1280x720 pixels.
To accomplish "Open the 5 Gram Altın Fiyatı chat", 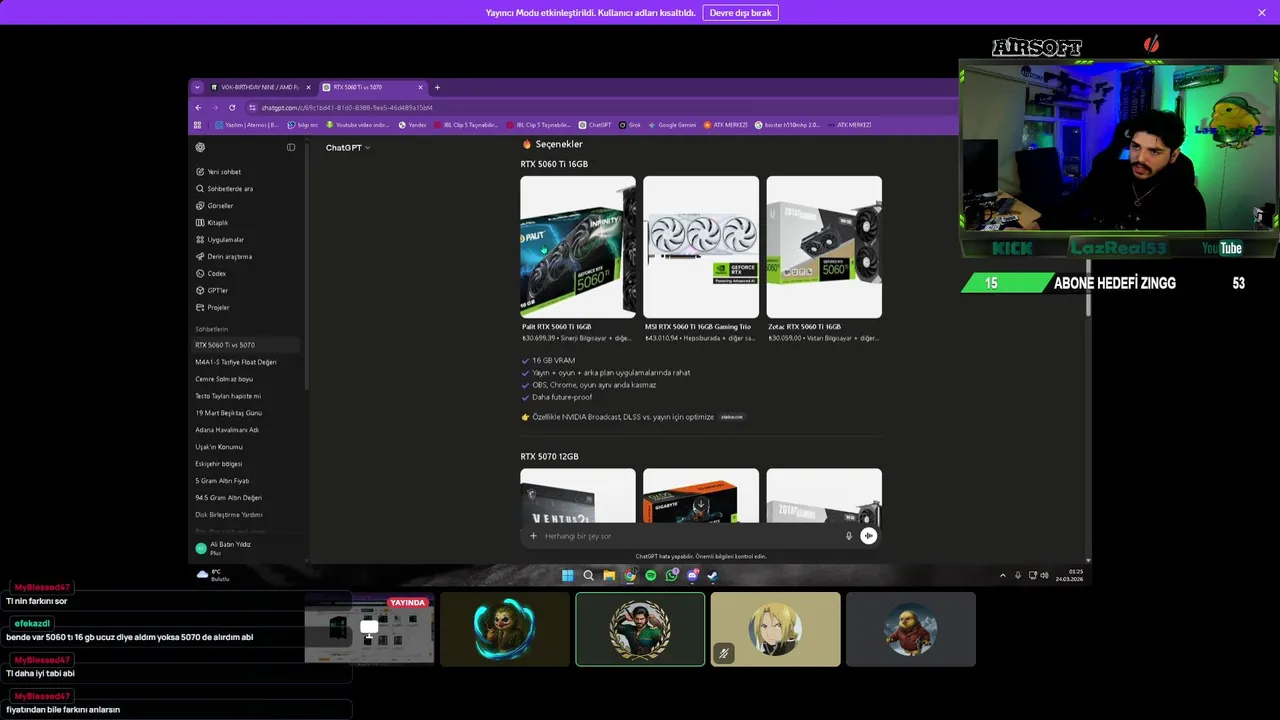I will (x=246, y=481).
